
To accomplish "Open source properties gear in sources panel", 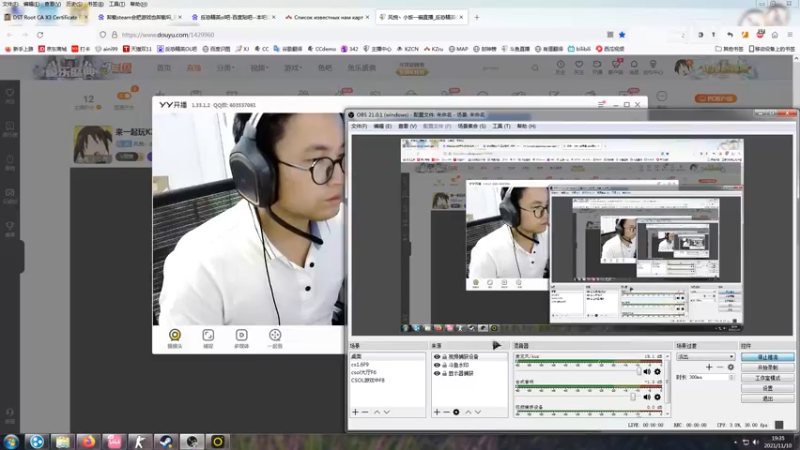I will point(456,412).
